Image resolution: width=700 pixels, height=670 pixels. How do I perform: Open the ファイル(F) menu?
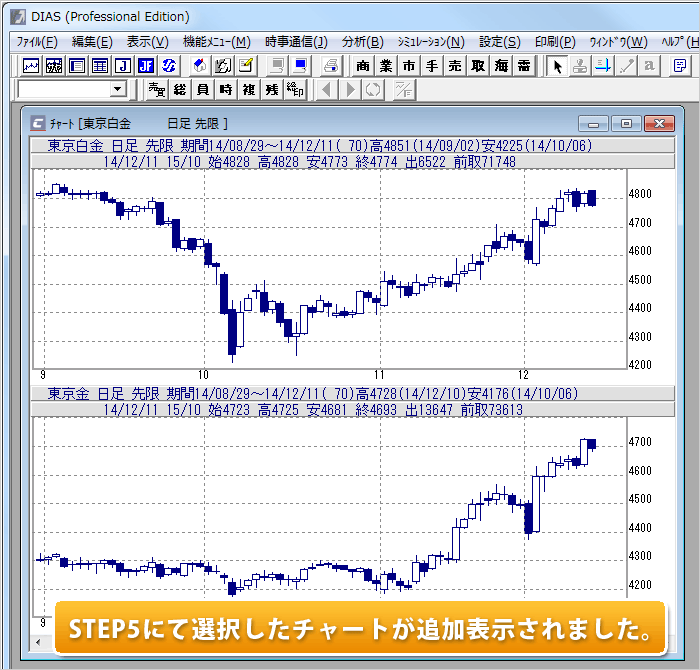coord(37,42)
